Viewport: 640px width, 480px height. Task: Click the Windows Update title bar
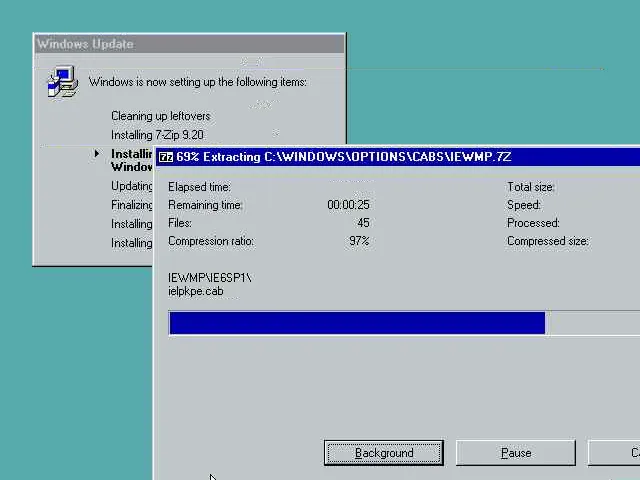189,44
